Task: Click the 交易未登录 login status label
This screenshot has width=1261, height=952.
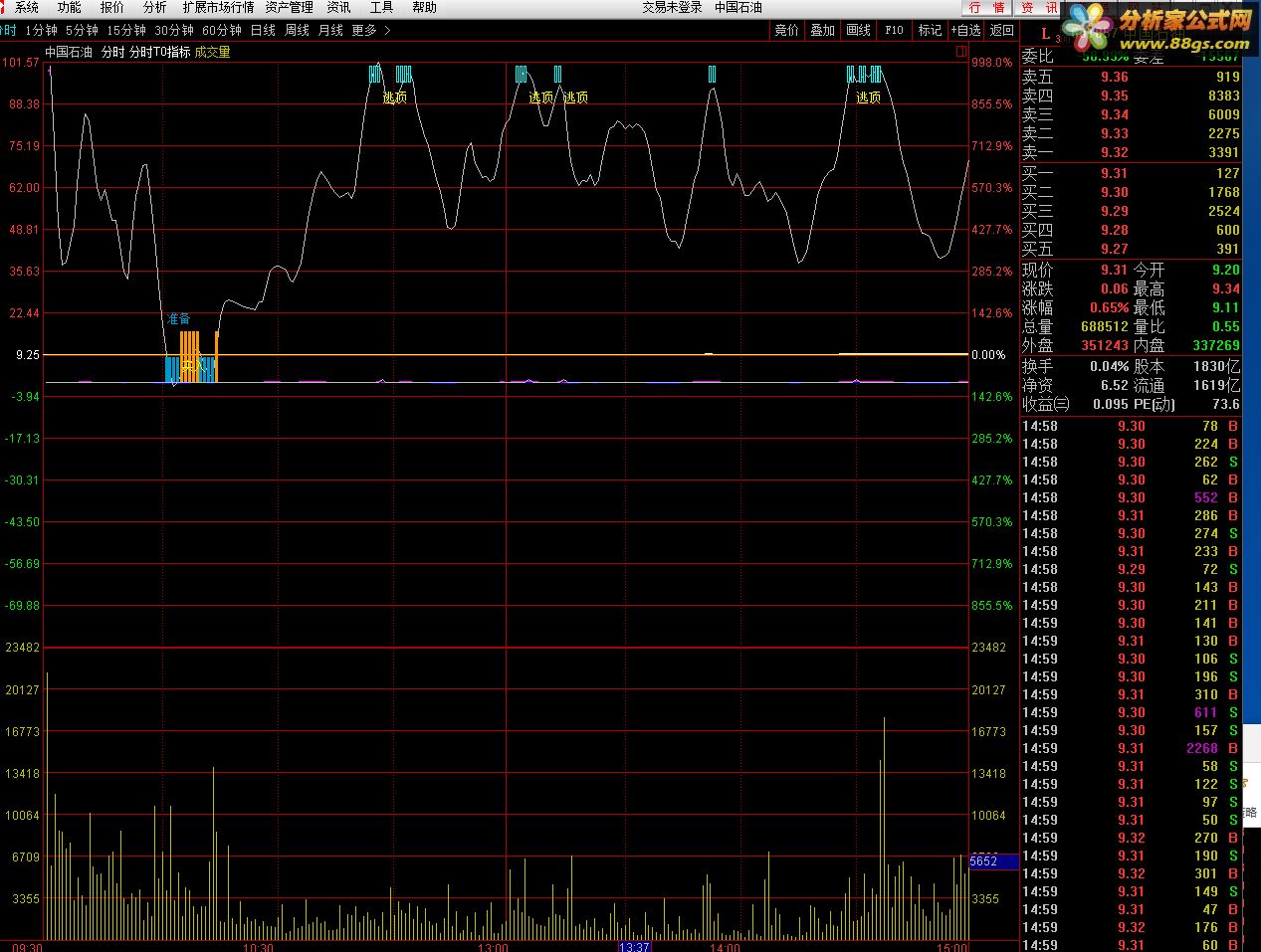Action: point(672,7)
